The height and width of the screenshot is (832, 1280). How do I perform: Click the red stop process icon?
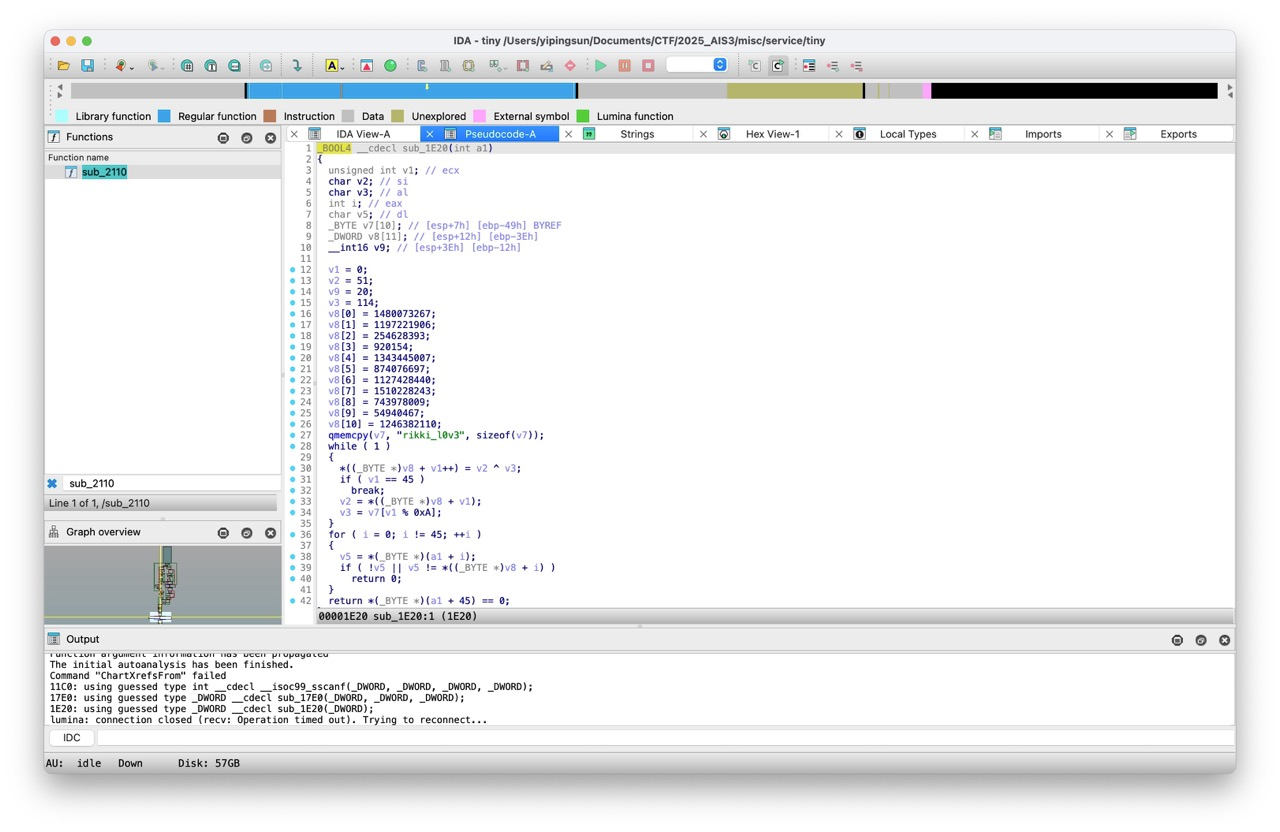coord(648,66)
